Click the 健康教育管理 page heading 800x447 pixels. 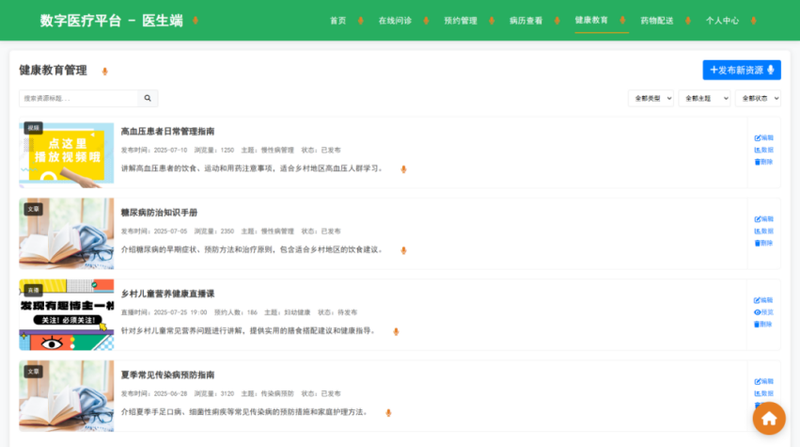coord(53,70)
